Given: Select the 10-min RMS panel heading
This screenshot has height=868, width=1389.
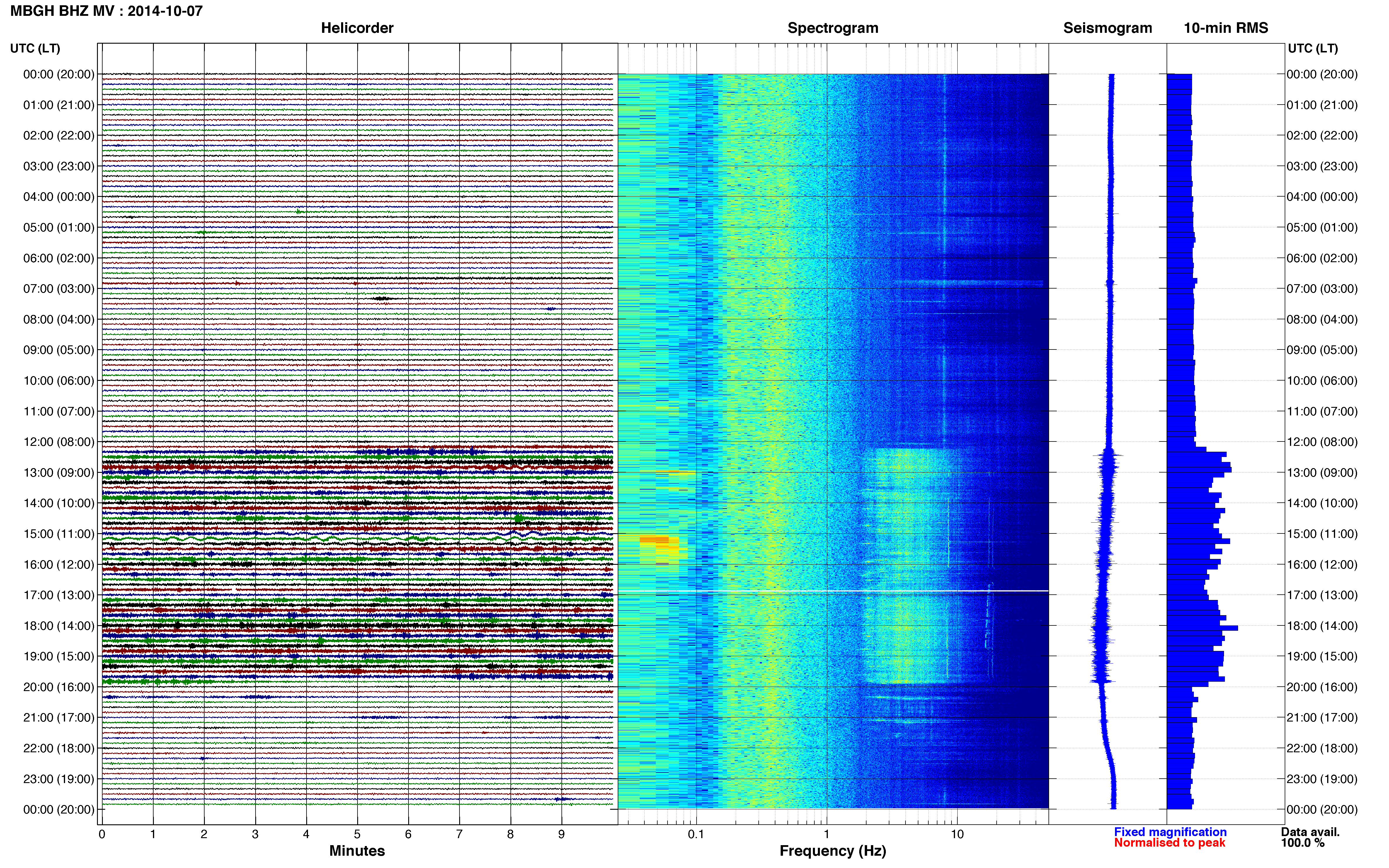Looking at the screenshot, I should 1226,28.
